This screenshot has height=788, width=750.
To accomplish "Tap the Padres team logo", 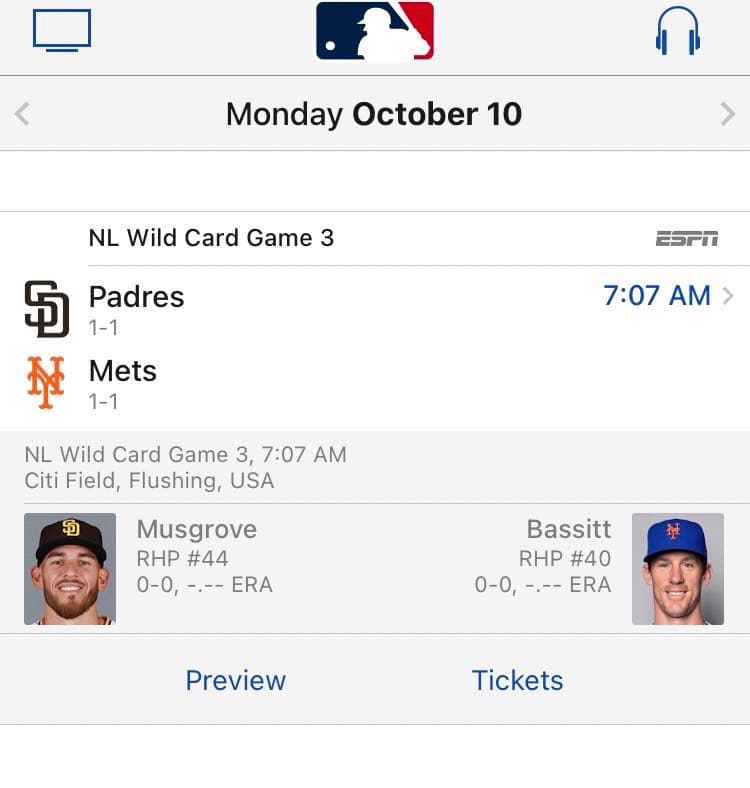I will click(x=47, y=309).
